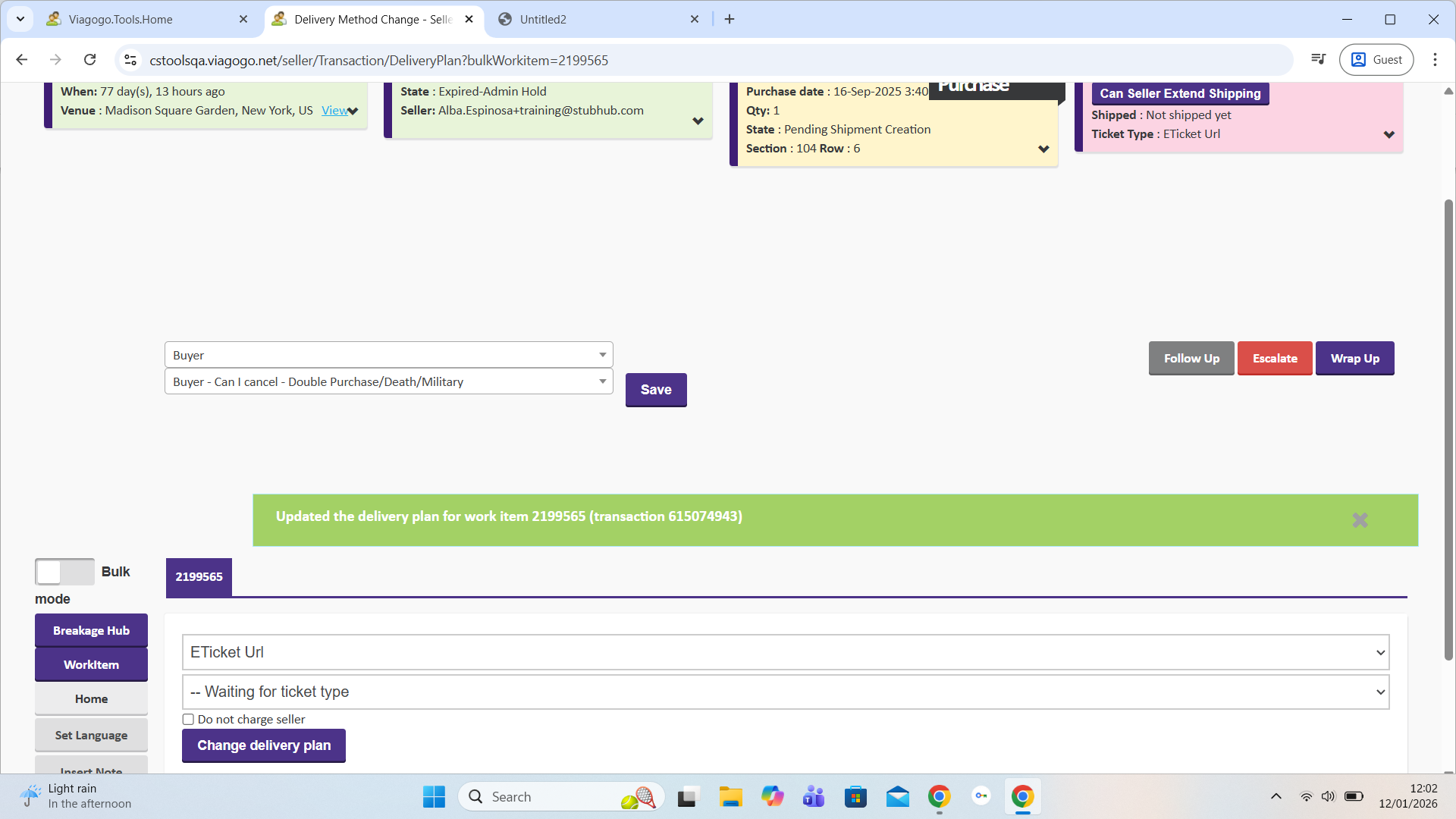The height and width of the screenshot is (819, 1456).
Task: Click the Windows Start icon
Action: click(434, 797)
